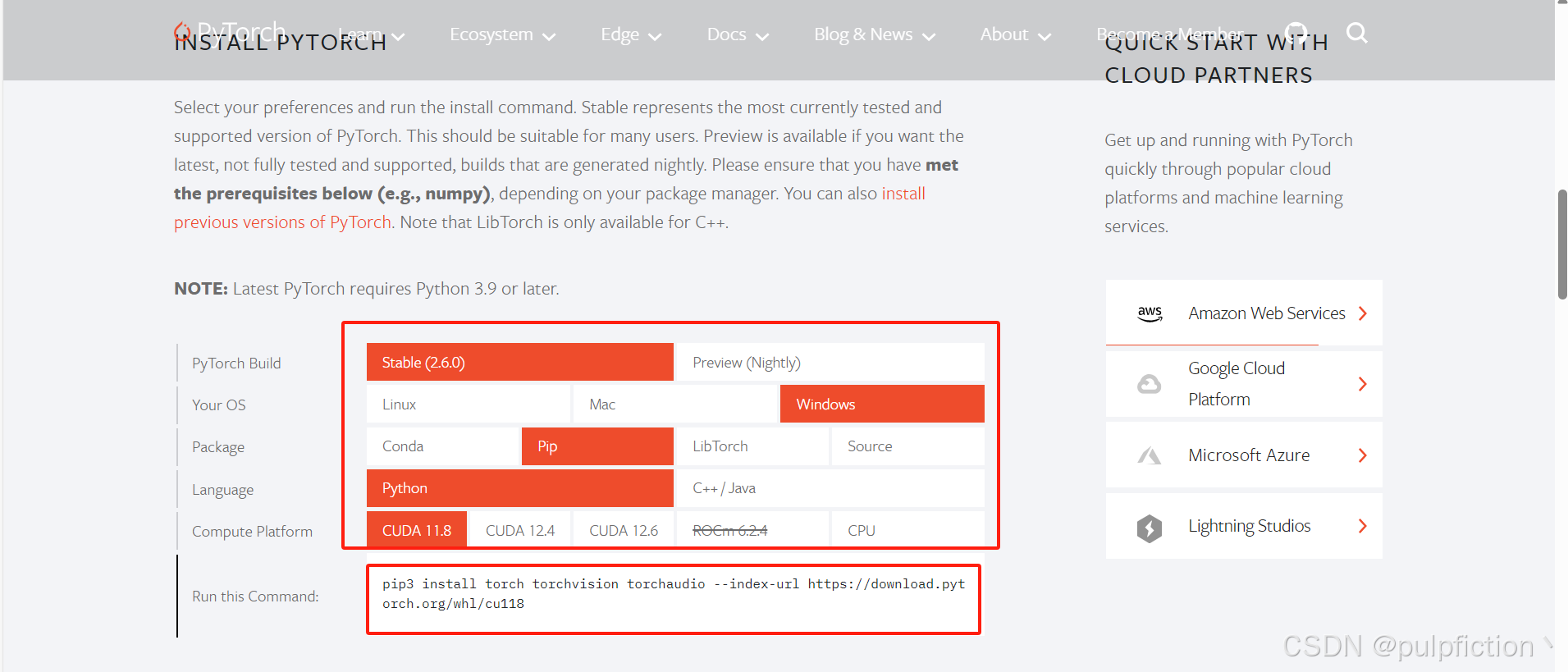
Task: Select Stable (2.6.0) build
Action: (x=519, y=362)
